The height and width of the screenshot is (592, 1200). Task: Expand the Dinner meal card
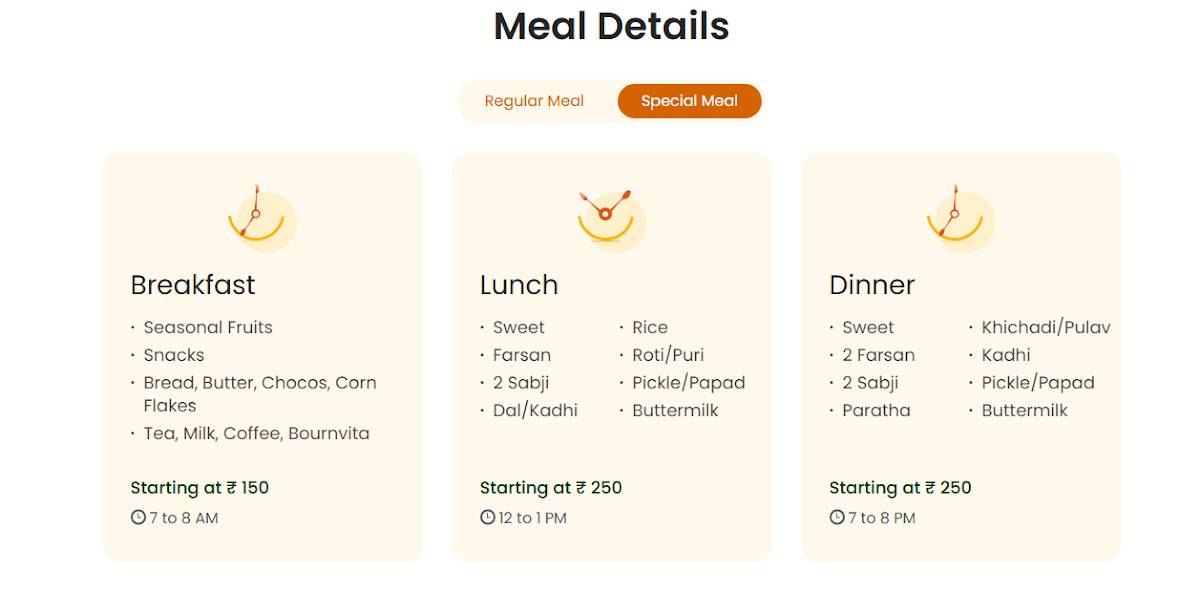960,355
